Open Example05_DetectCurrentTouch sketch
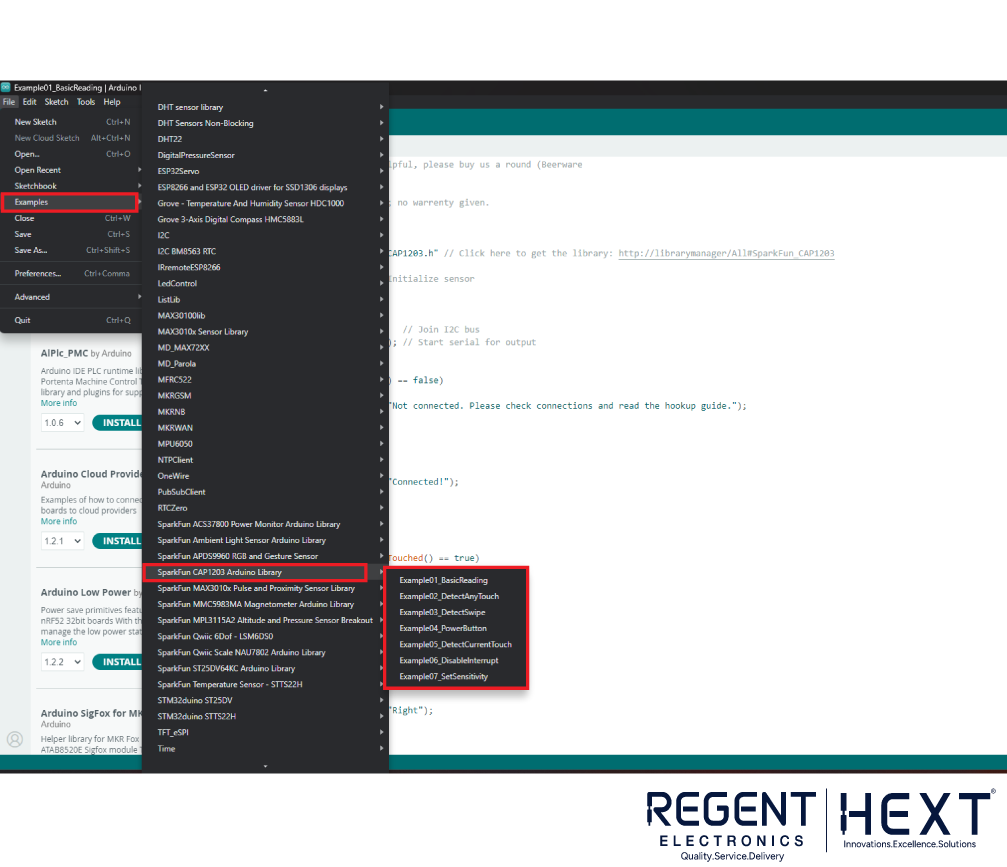 pyautogui.click(x=456, y=645)
